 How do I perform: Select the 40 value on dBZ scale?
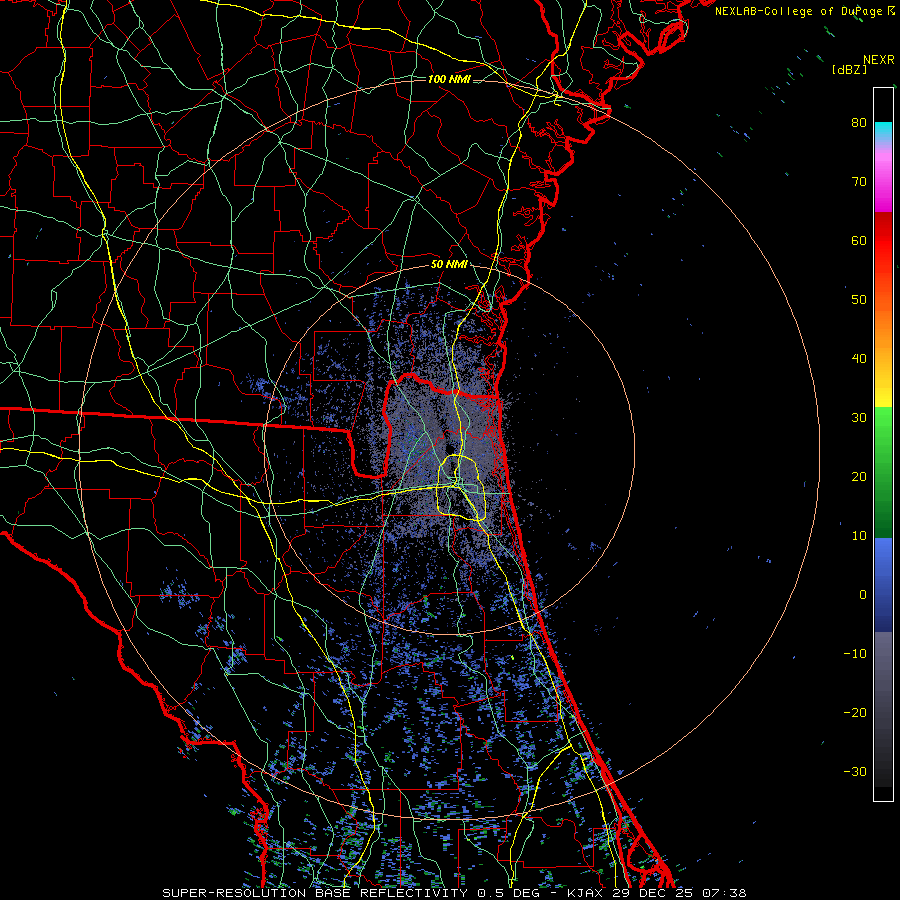859,359
